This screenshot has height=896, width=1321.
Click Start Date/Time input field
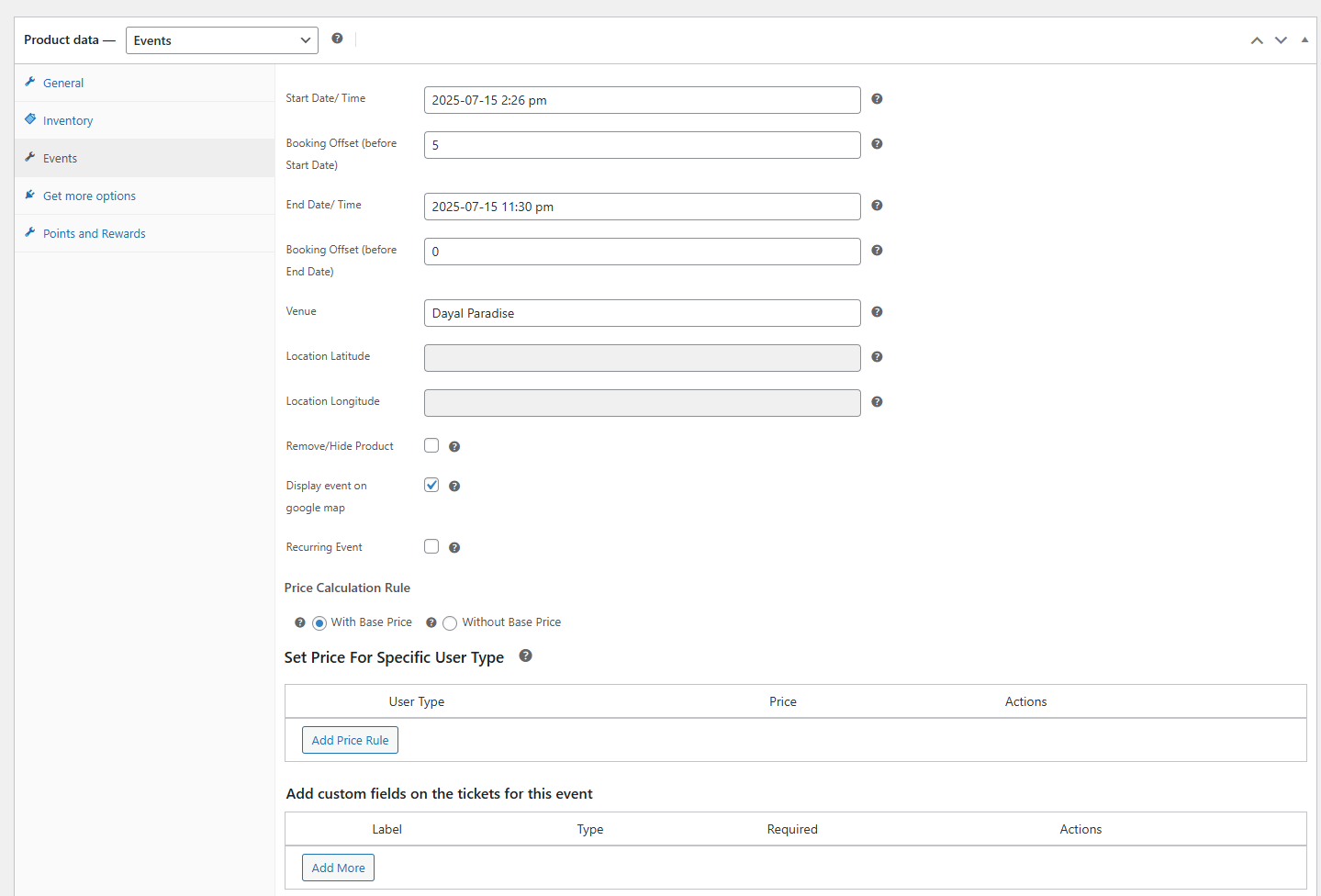(643, 100)
